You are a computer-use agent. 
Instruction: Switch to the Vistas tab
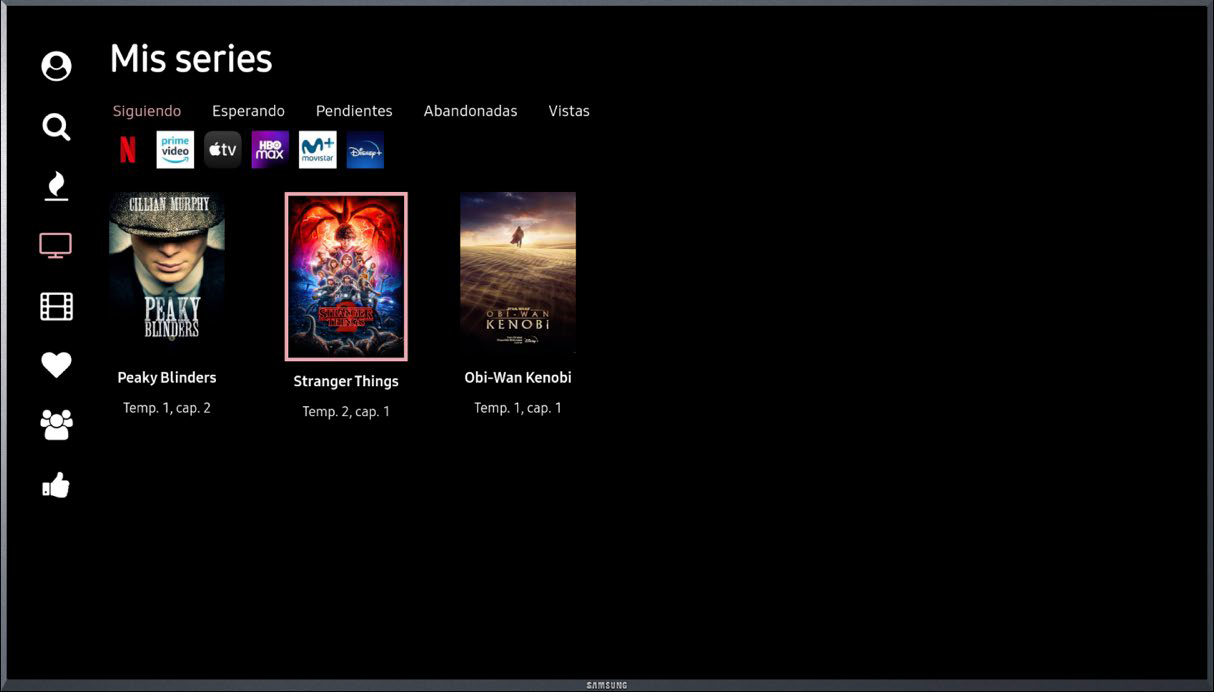coord(569,111)
